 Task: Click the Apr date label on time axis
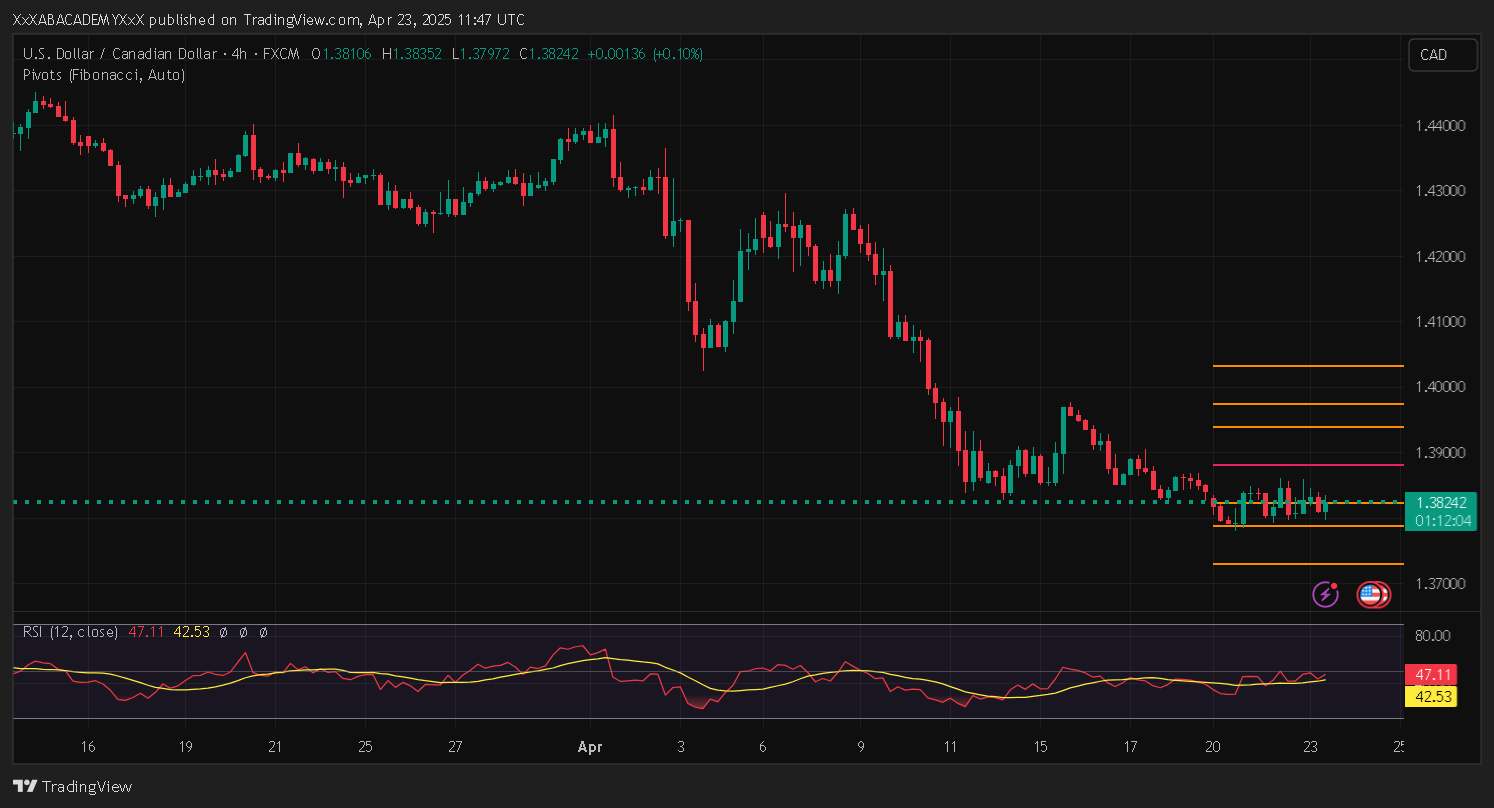591,747
